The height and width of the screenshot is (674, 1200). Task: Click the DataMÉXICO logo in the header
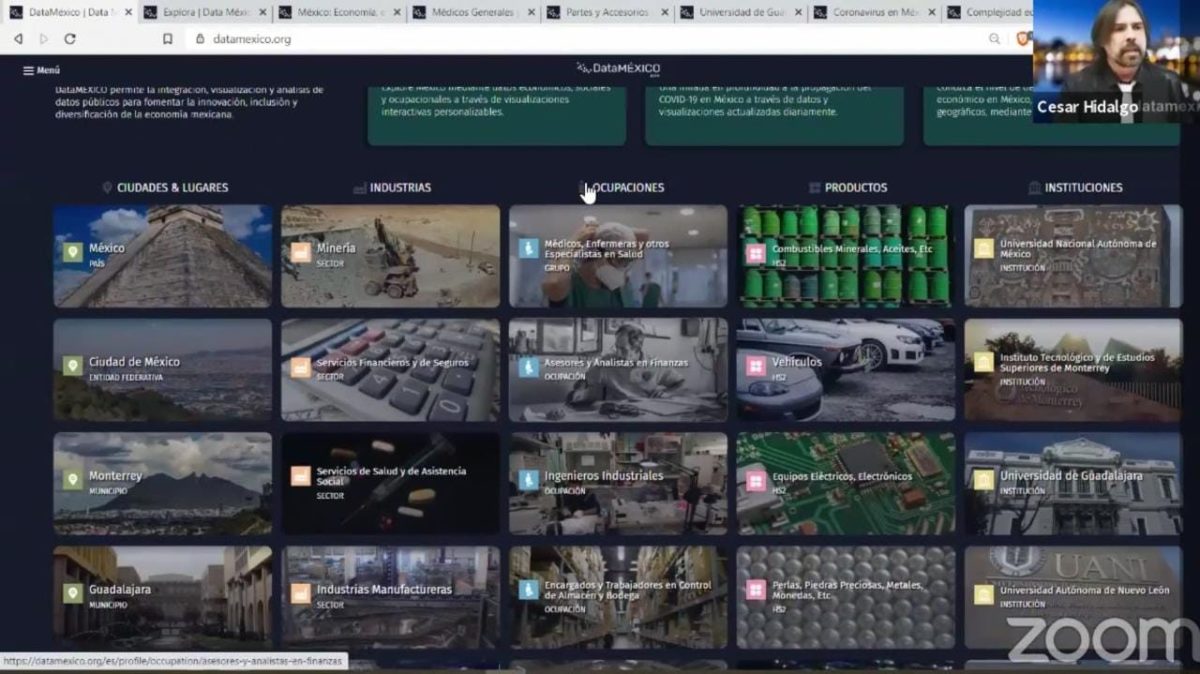tap(618, 68)
